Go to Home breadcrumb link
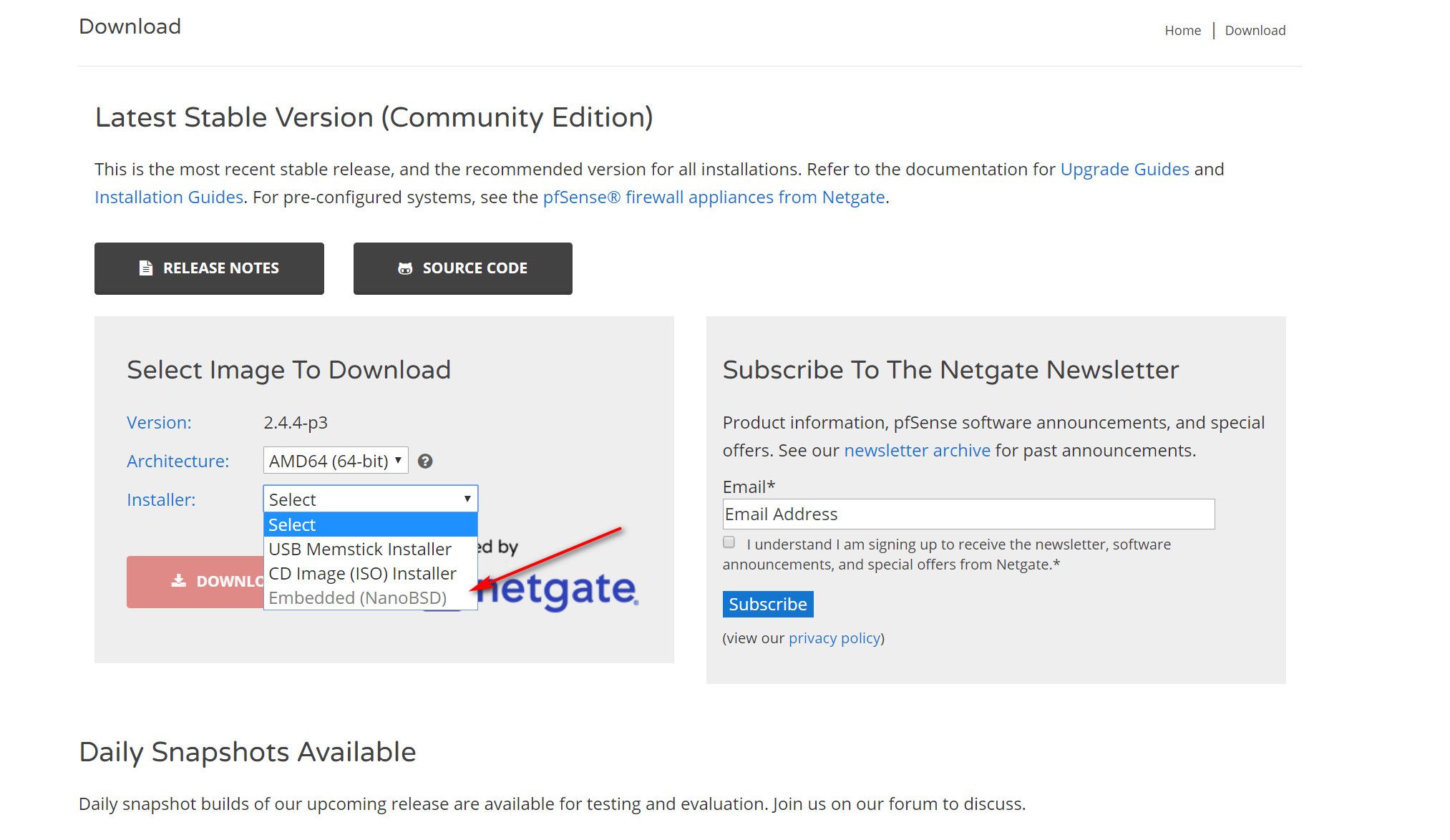 1182,31
